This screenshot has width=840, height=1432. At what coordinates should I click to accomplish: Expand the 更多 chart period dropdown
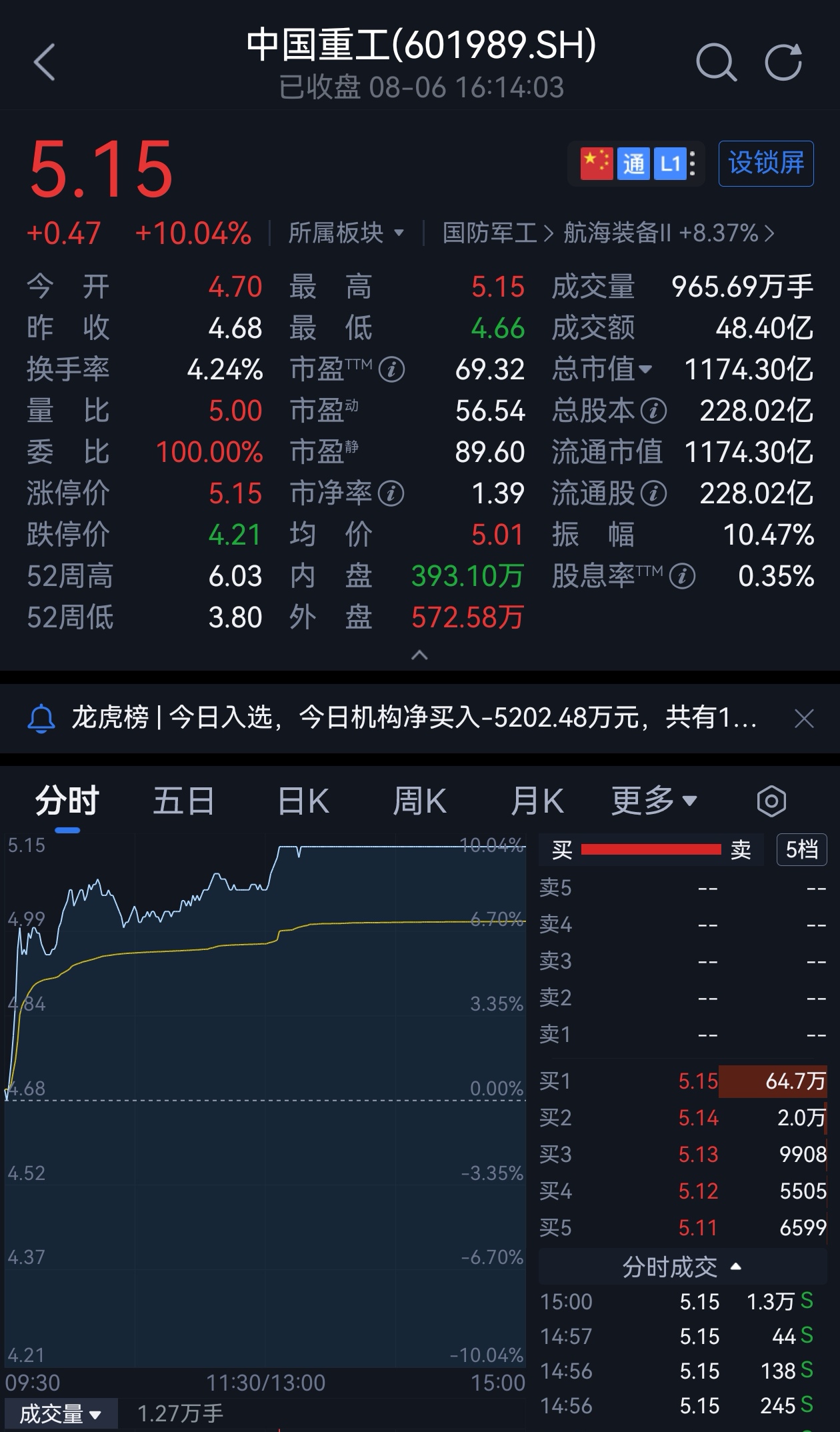[x=654, y=801]
